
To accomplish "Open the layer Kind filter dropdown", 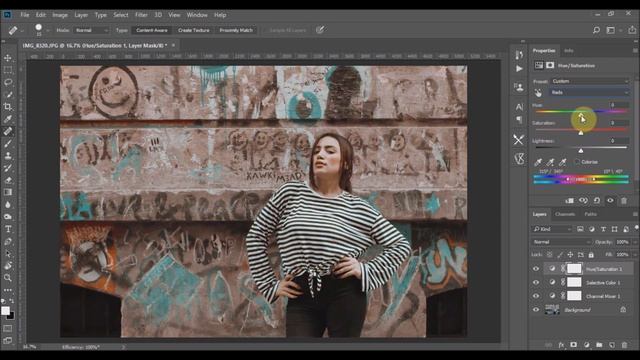I will 552,229.
